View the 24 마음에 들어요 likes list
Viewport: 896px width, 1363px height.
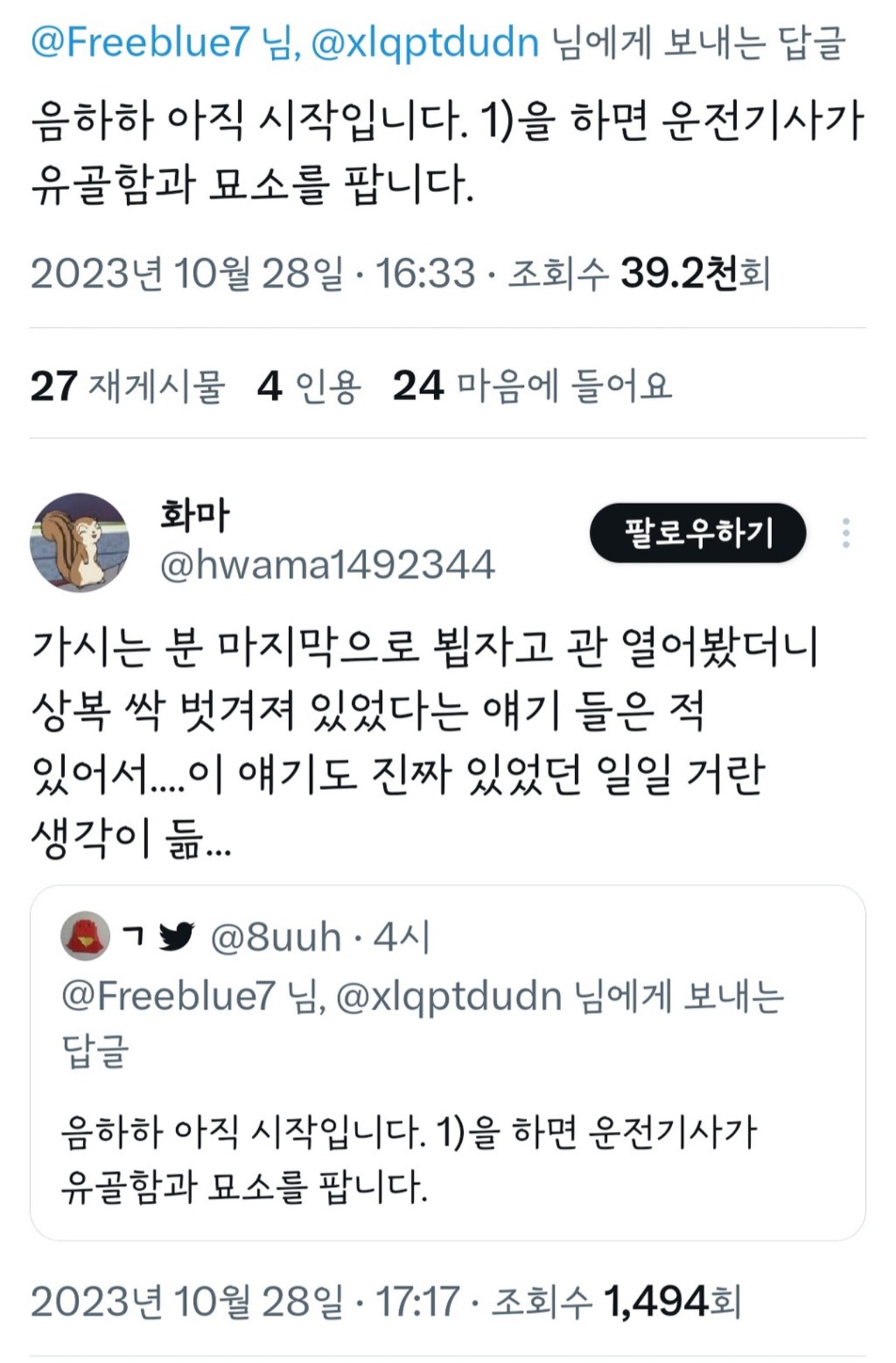click(x=532, y=385)
